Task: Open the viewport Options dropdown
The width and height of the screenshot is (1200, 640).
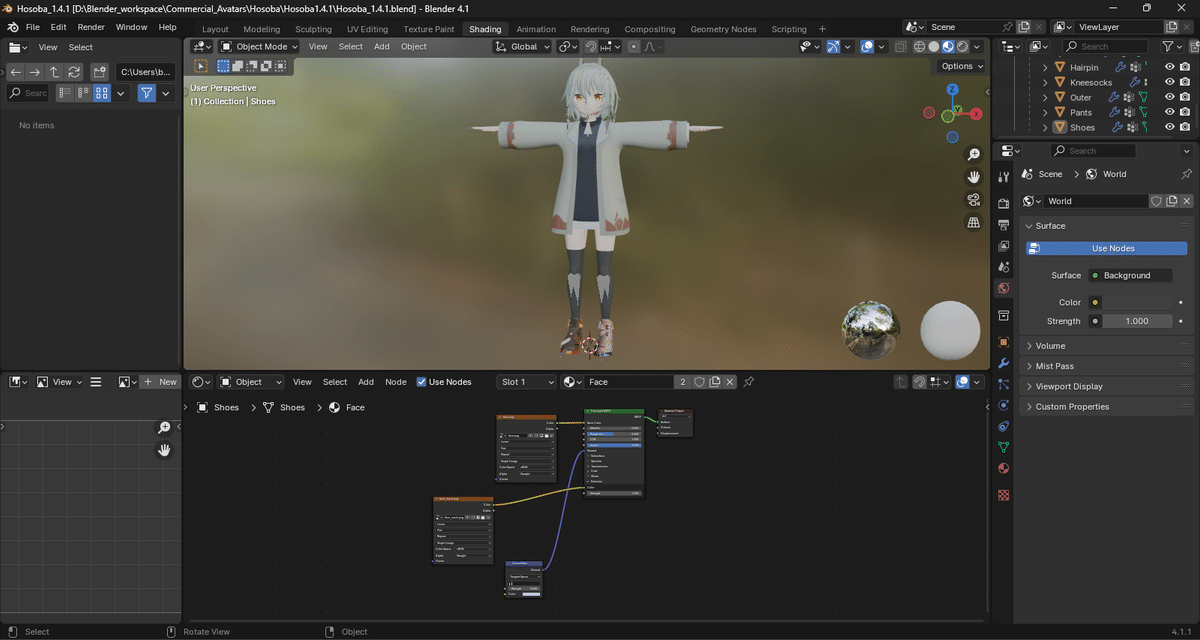Action: 961,66
